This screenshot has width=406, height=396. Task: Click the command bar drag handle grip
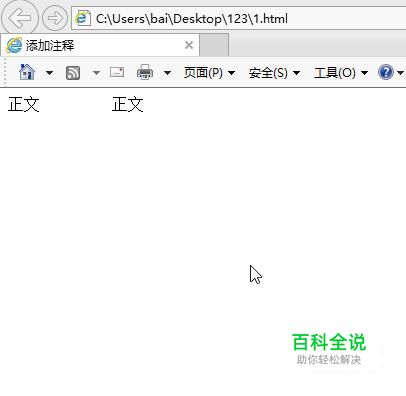5,72
